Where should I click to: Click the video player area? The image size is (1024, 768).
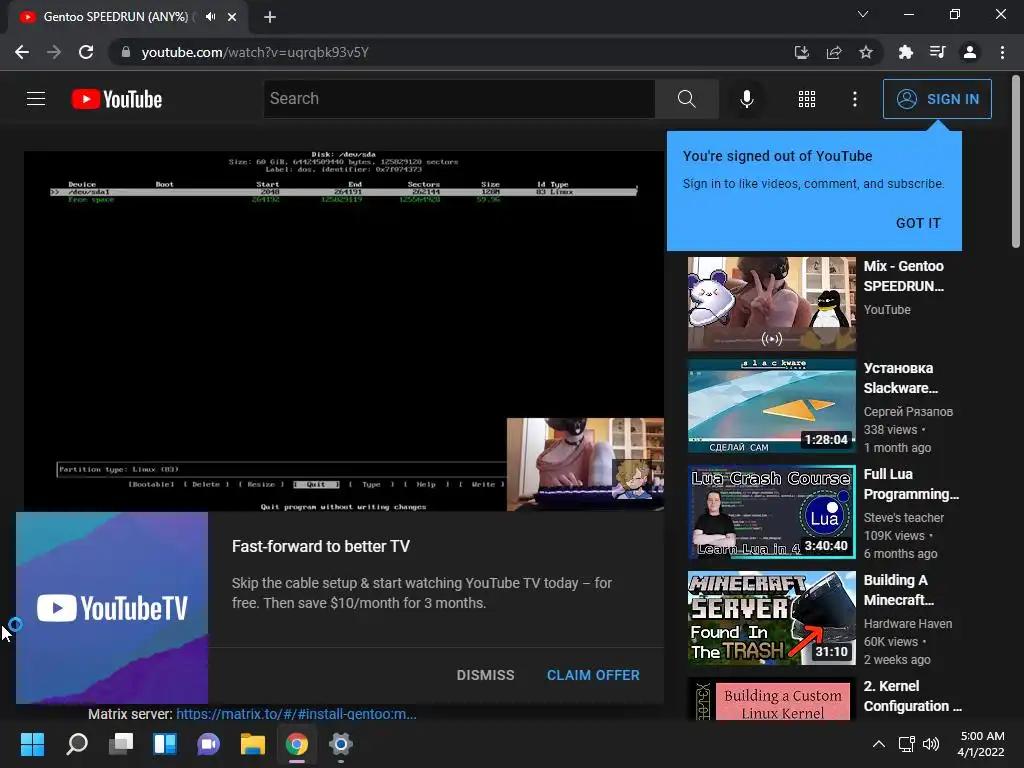[344, 331]
